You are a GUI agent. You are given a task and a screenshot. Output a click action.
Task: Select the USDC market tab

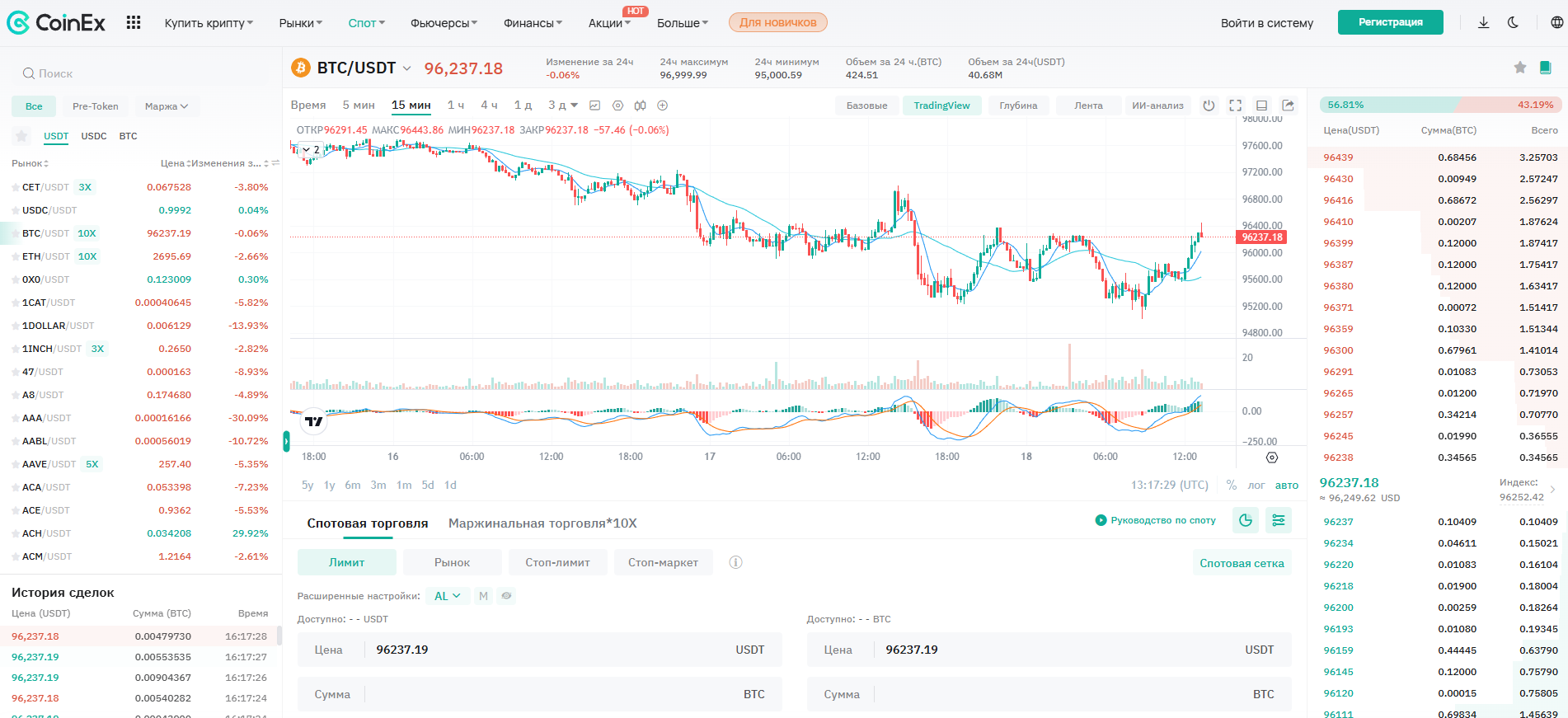(94, 136)
